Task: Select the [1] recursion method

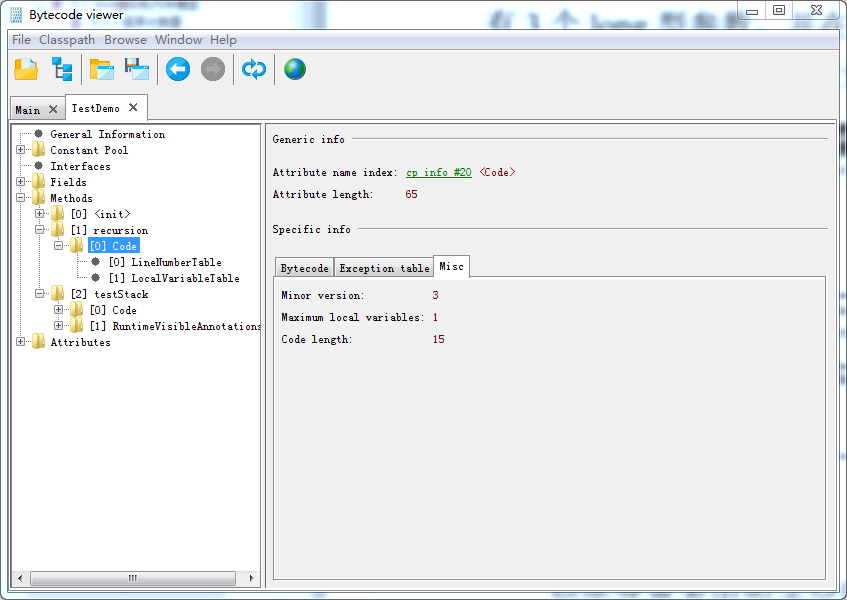Action: (x=109, y=230)
